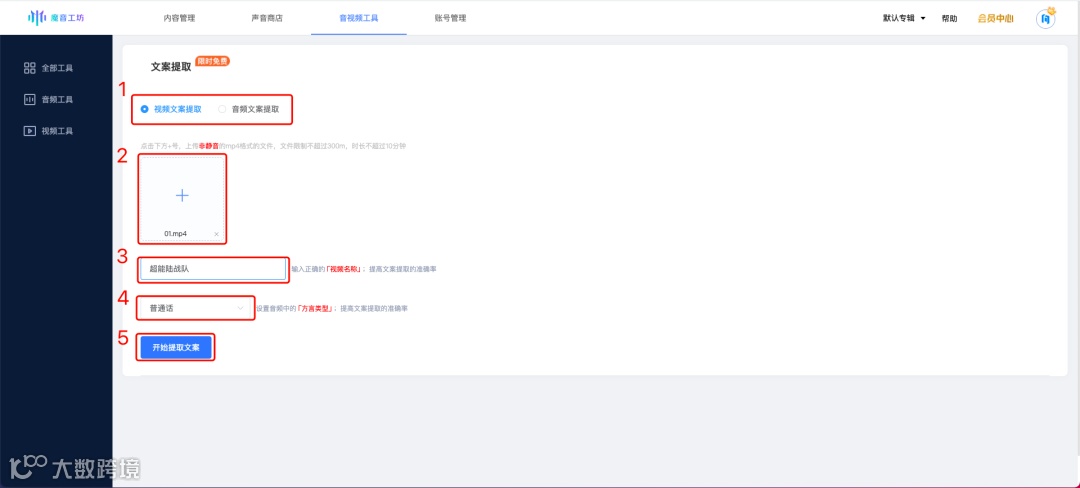Open the 普通话 dialect dropdown
Viewport: 1080px width, 488px height.
(196, 308)
